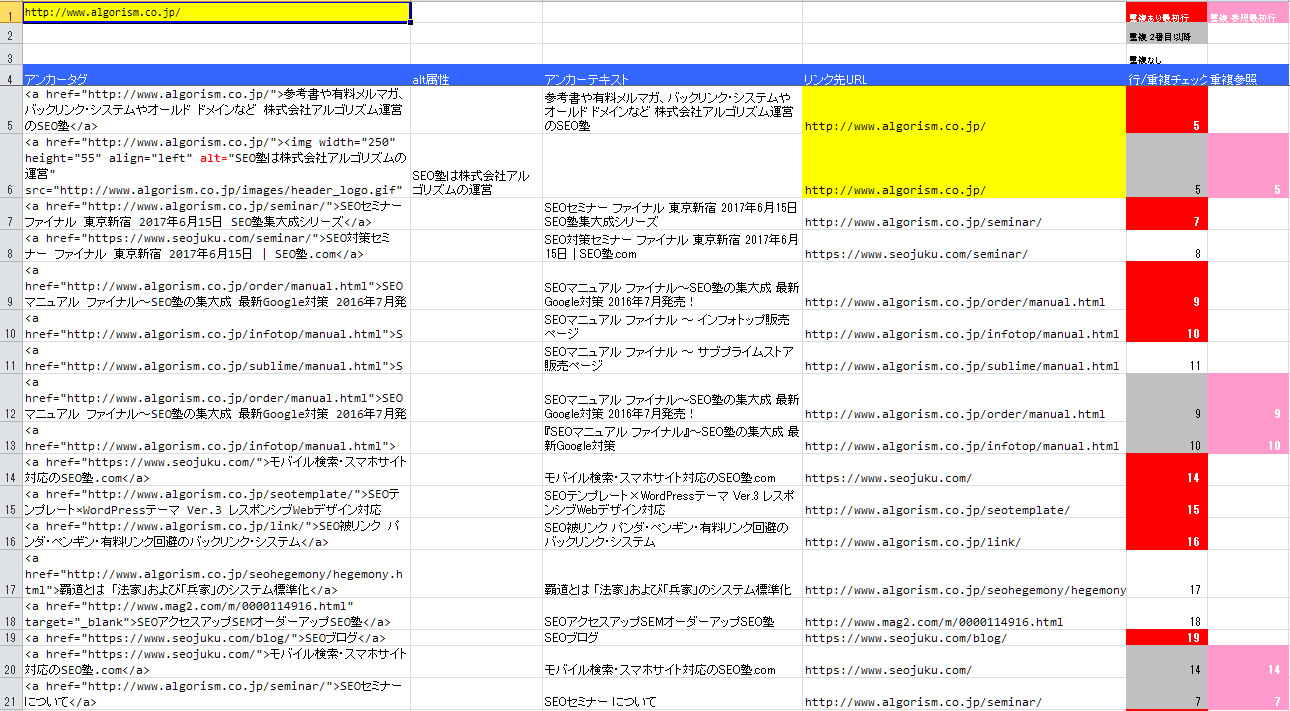Image resolution: width=1290 pixels, height=711 pixels.
Task: Select URL cell ending sublime/manual.html
Action: (x=964, y=358)
